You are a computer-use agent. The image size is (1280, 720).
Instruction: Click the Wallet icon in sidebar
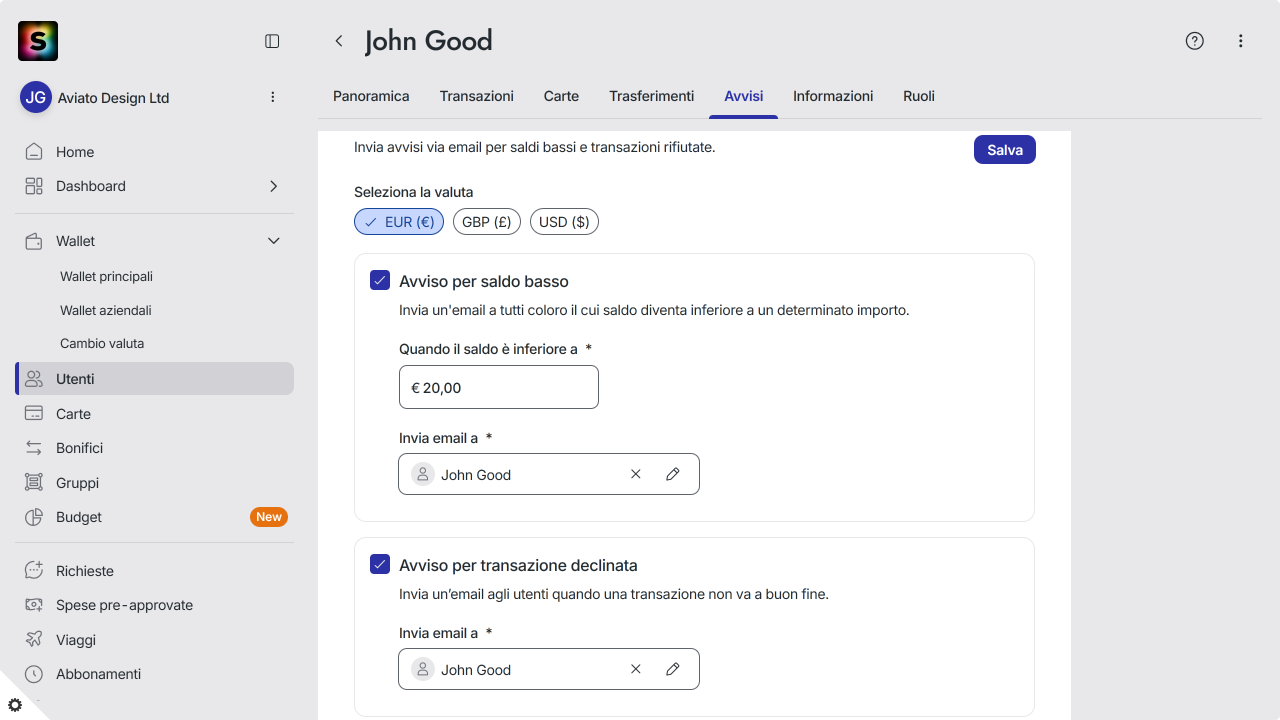coord(34,241)
